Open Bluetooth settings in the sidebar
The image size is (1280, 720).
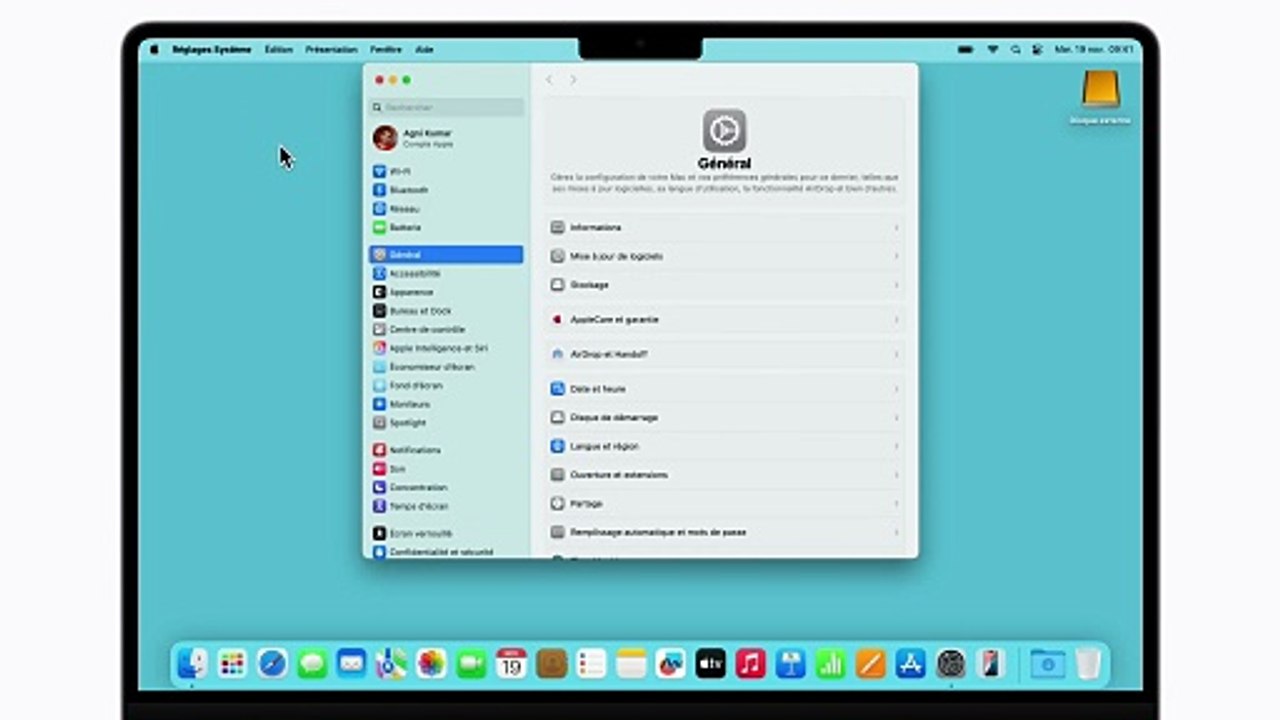445,190
